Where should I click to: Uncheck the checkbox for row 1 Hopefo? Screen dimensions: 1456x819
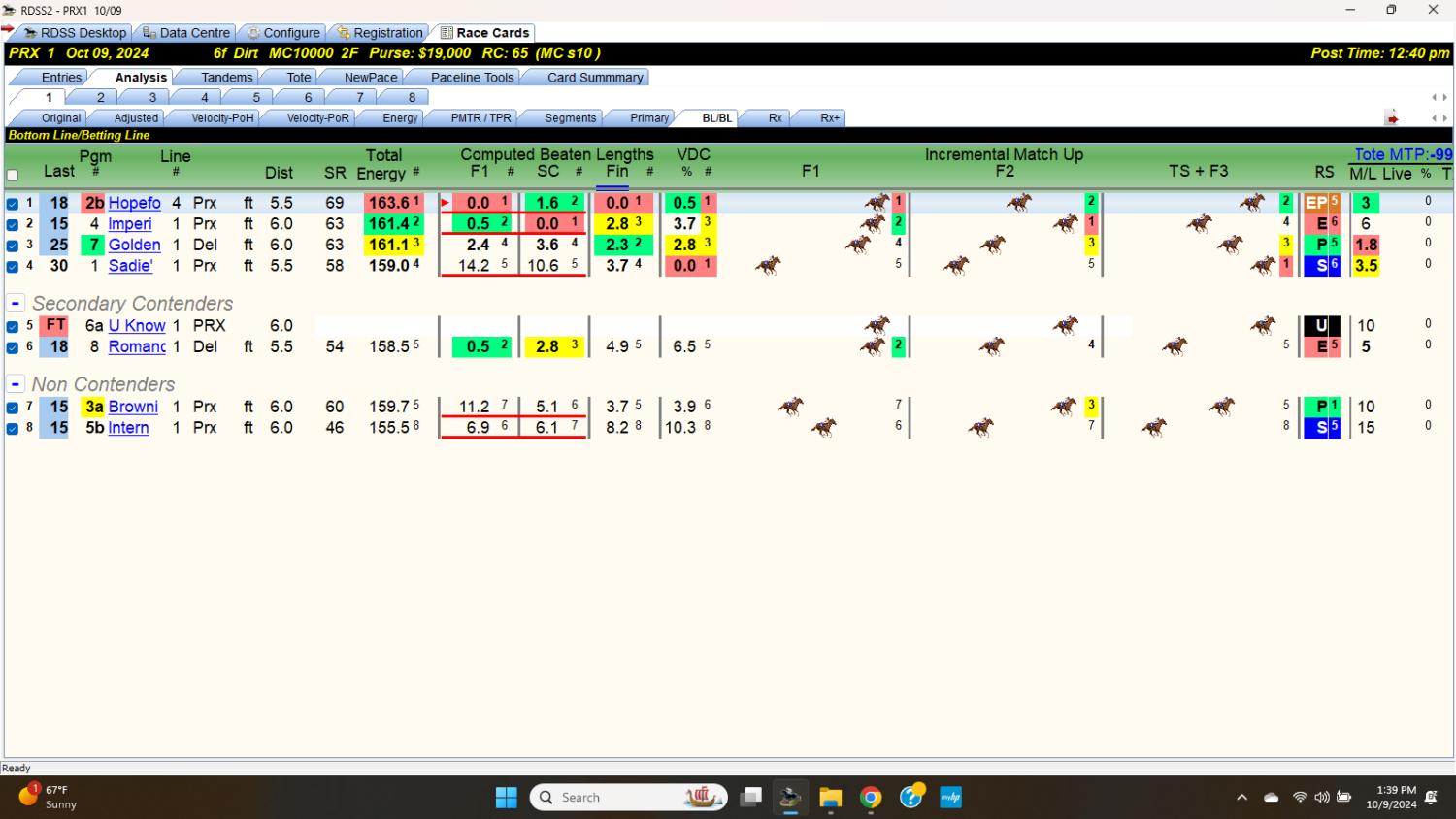(13, 204)
